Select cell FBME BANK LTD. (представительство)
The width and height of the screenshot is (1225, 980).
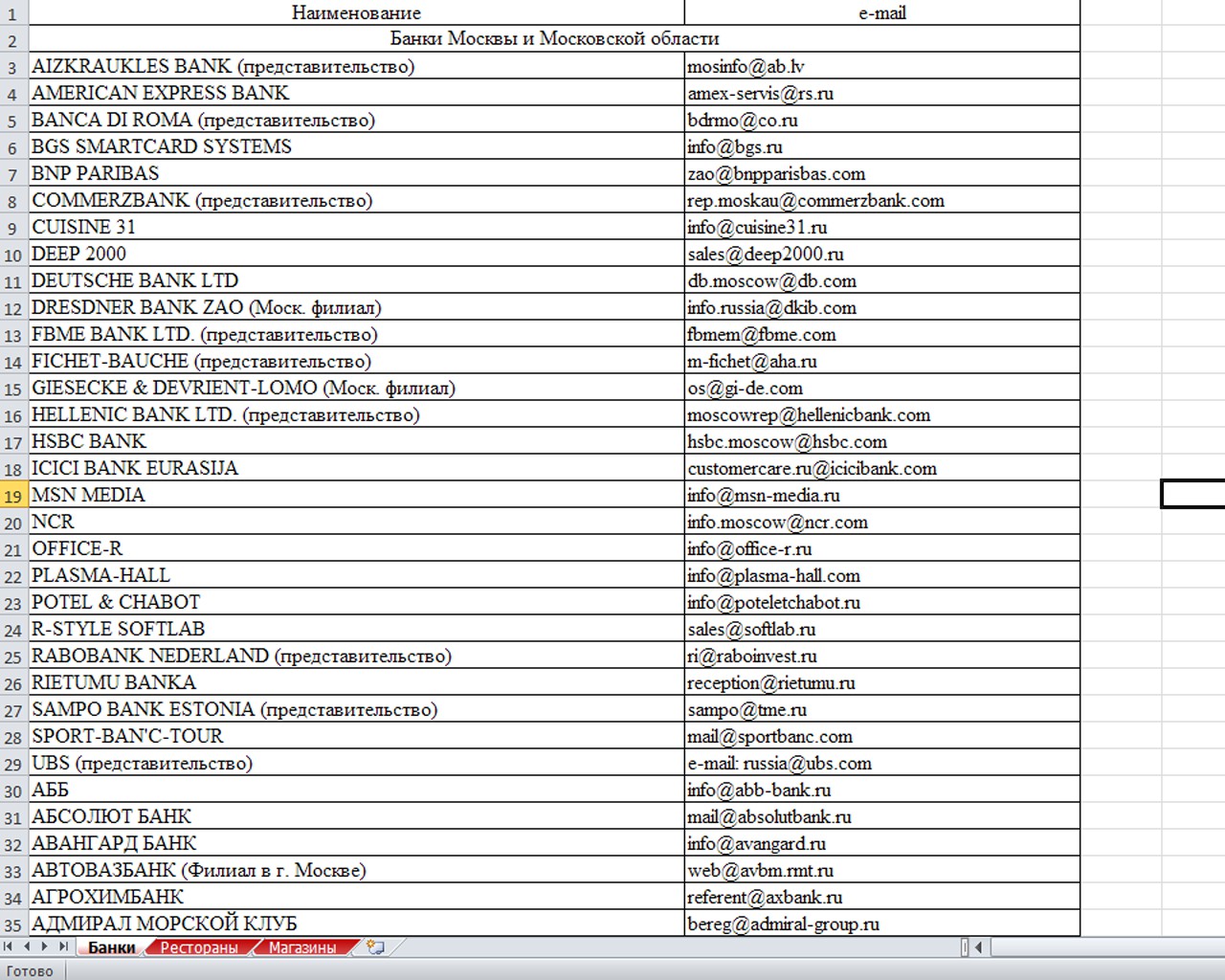pos(356,334)
